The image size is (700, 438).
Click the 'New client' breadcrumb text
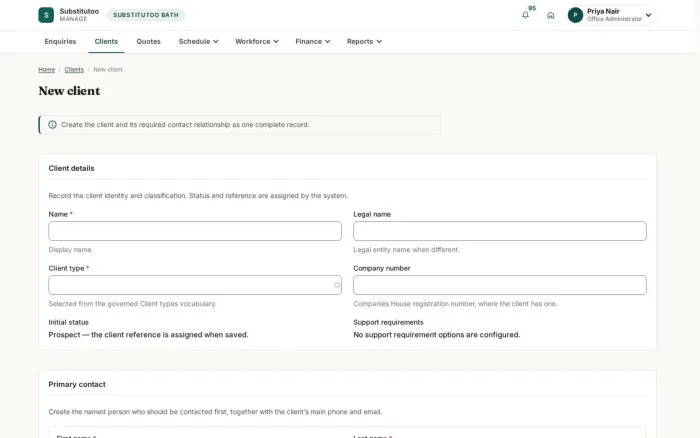[108, 70]
